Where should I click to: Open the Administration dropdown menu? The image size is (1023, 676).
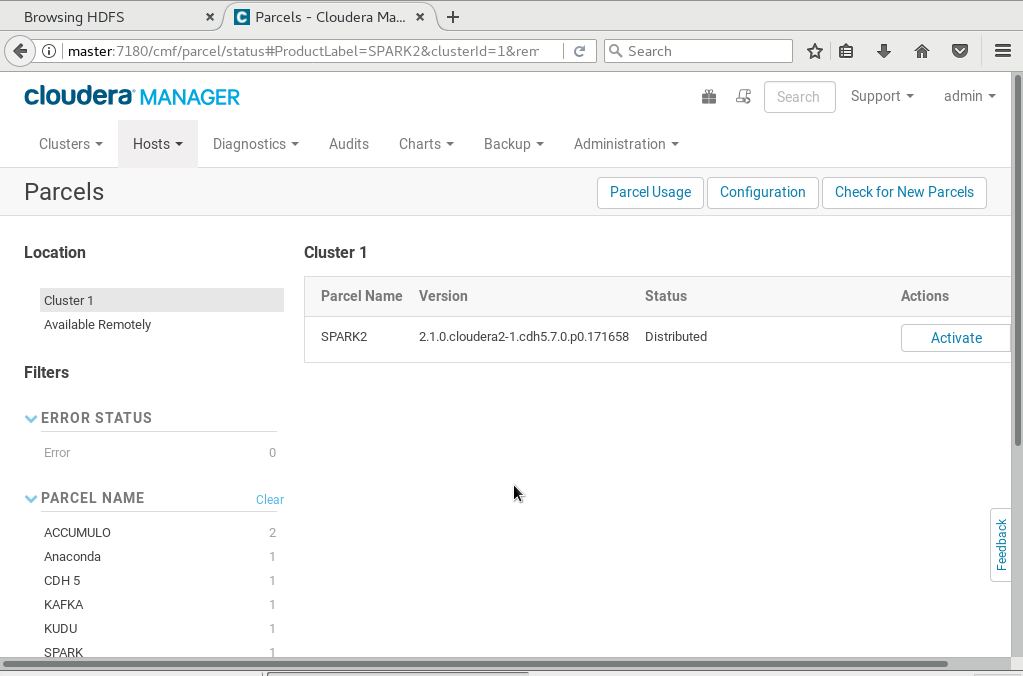[626, 144]
